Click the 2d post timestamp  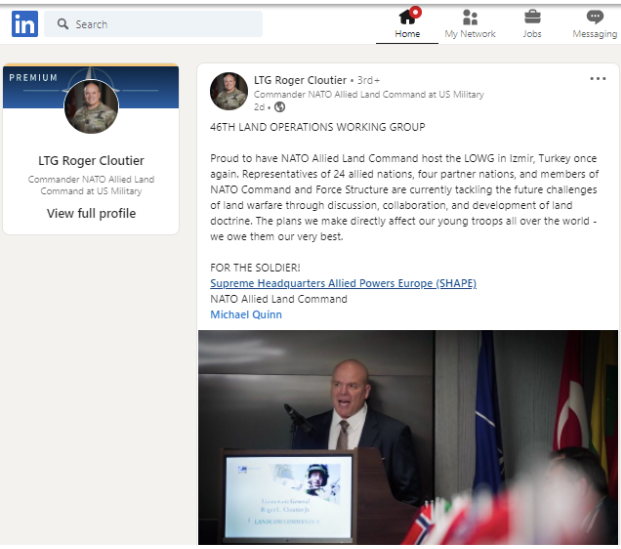coord(259,107)
